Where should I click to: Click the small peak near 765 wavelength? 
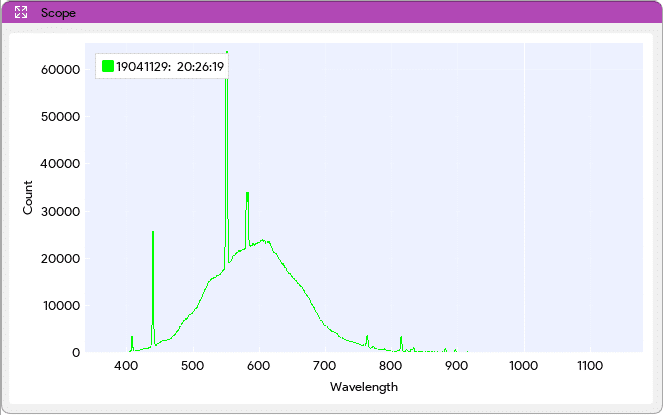click(x=367, y=338)
